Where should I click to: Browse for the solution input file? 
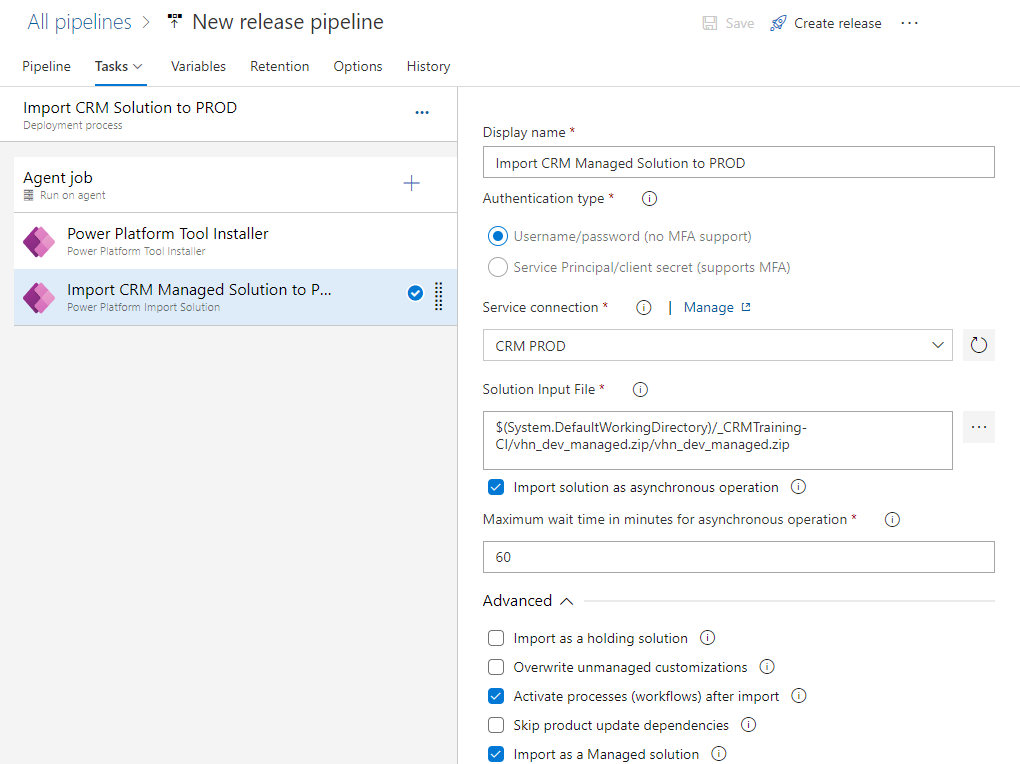979,427
